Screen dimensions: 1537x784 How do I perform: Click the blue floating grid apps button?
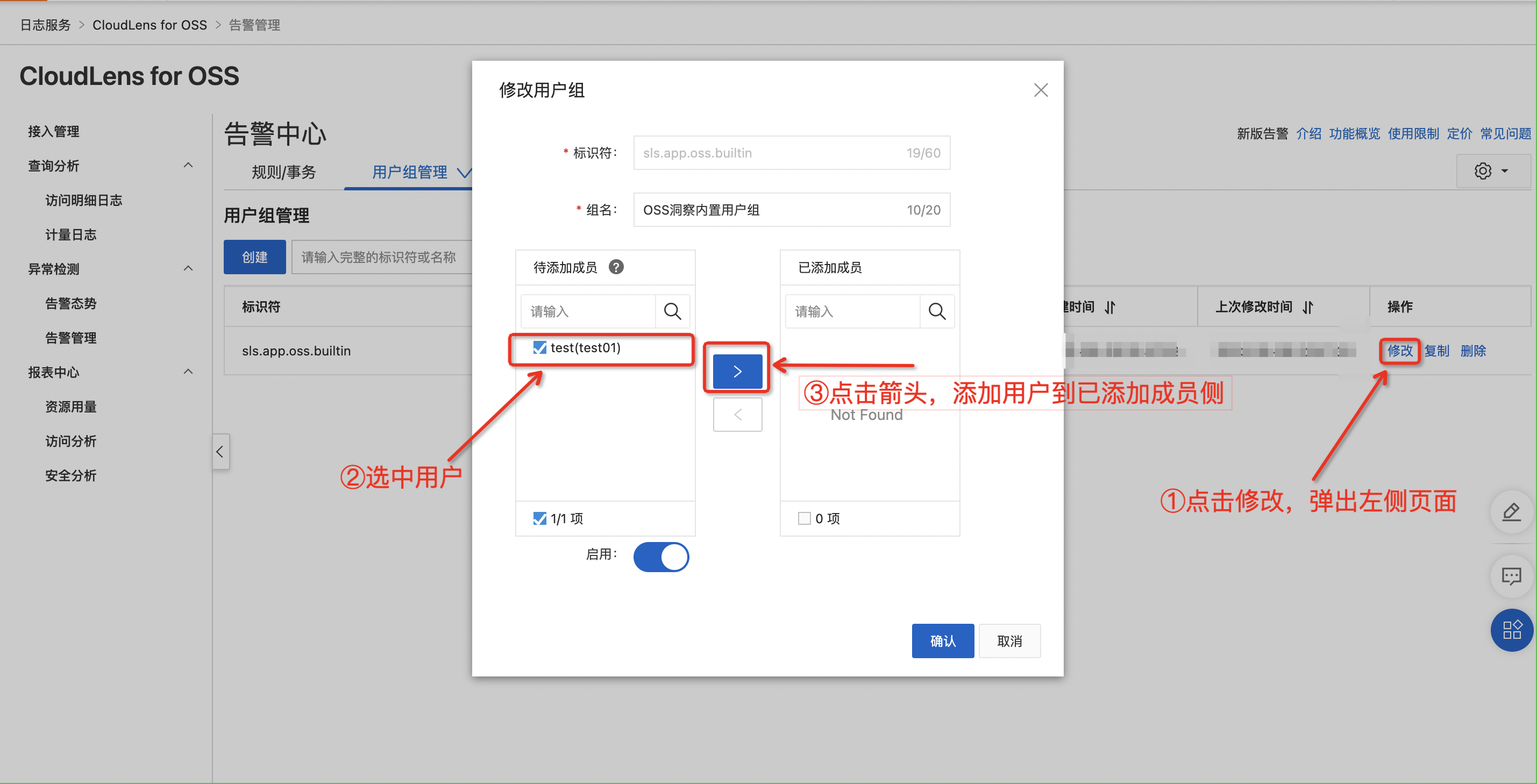pyautogui.click(x=1511, y=630)
